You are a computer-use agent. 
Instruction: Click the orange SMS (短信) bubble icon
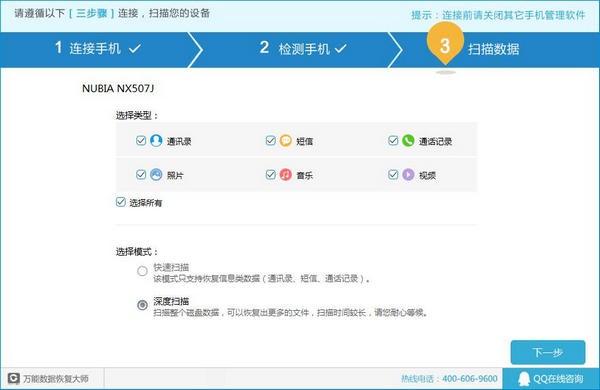285,141
